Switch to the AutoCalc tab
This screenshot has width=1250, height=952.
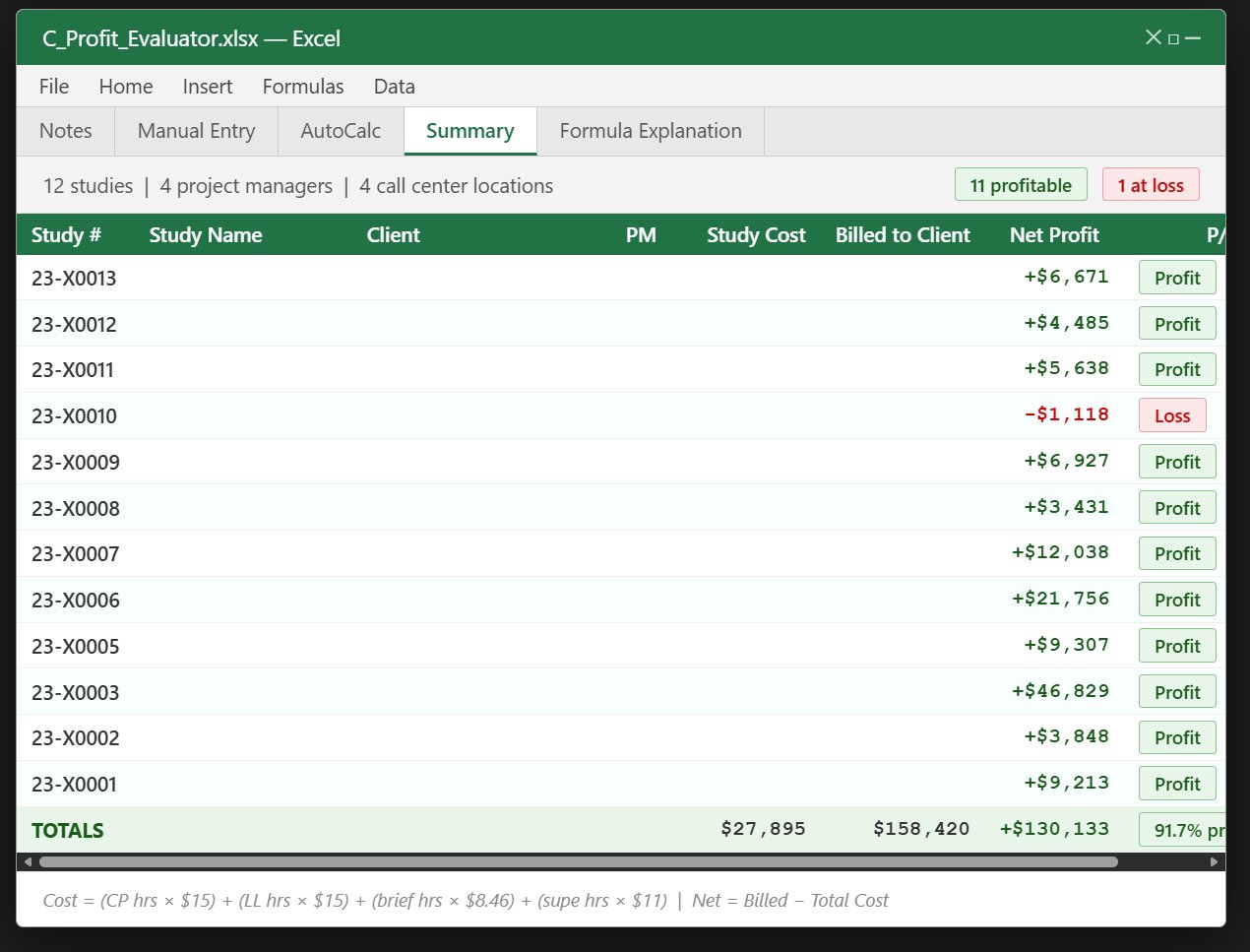click(341, 131)
